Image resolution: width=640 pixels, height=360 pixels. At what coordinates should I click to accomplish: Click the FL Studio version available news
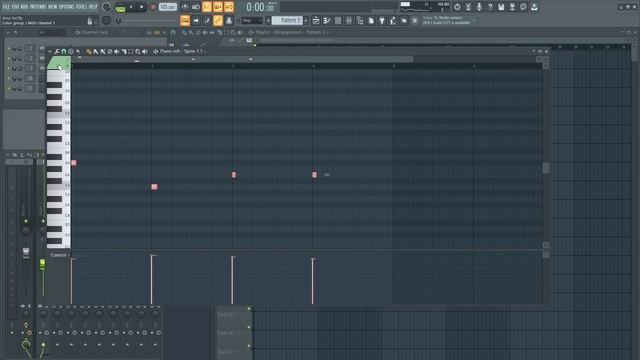446,20
